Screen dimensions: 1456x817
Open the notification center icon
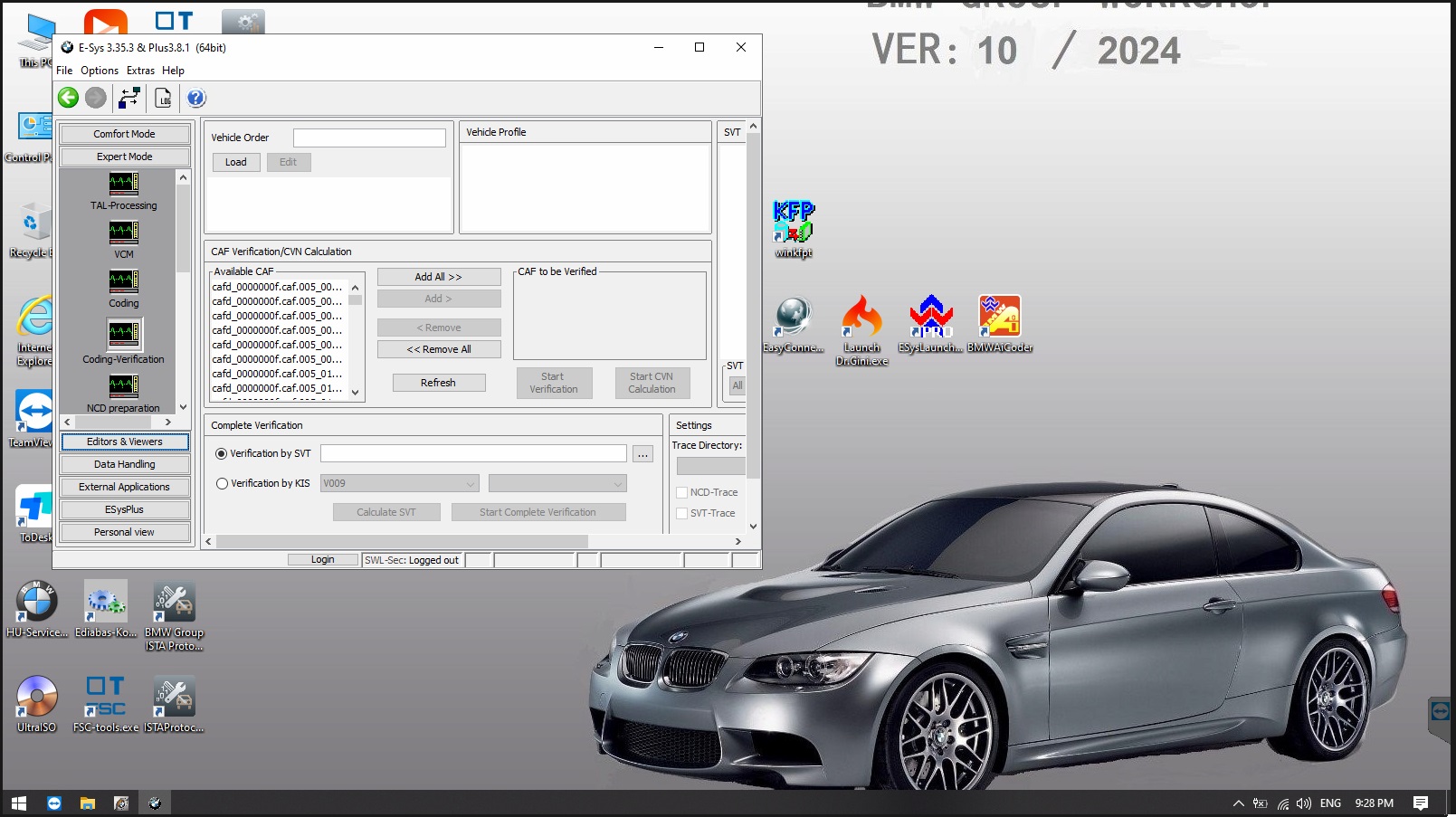click(1421, 803)
